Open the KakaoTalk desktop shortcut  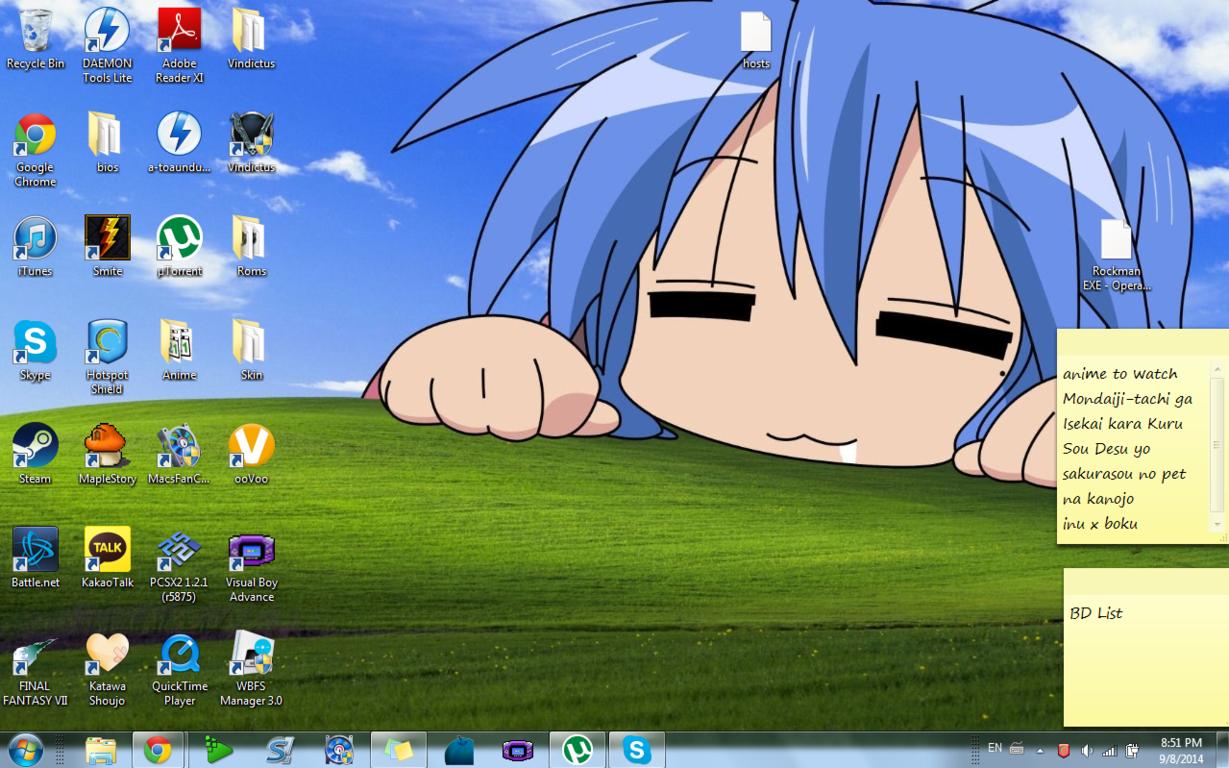[107, 551]
